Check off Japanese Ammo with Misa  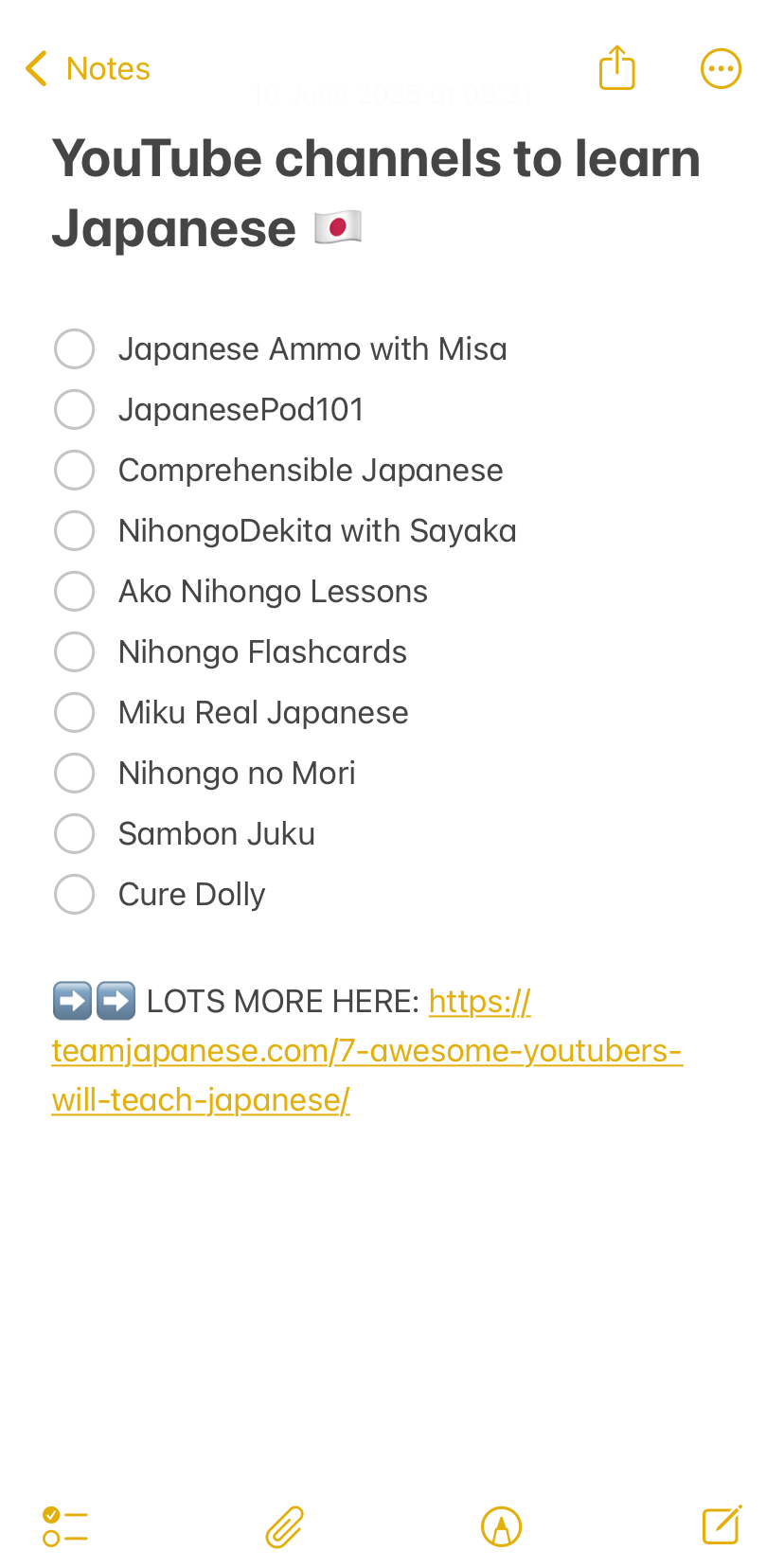(75, 348)
